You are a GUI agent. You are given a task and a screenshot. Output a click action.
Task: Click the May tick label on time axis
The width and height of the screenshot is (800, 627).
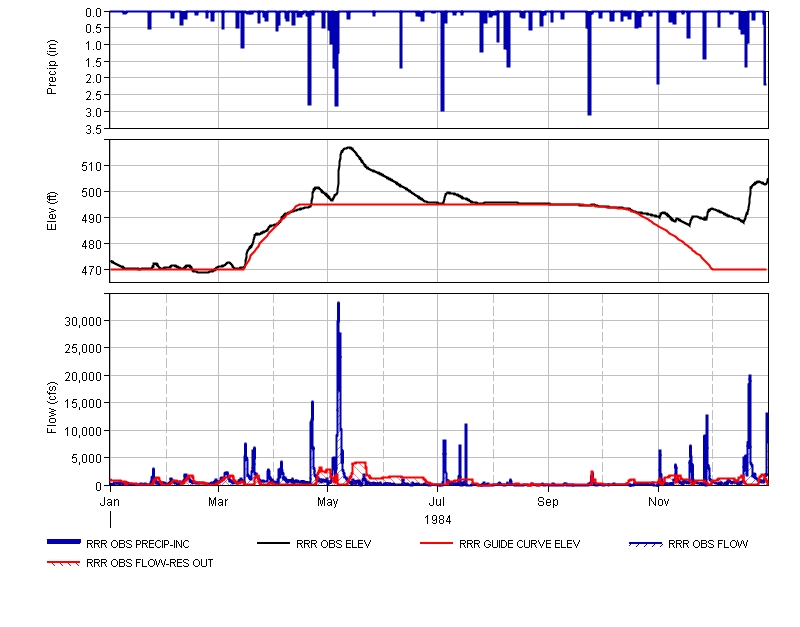coord(328,499)
